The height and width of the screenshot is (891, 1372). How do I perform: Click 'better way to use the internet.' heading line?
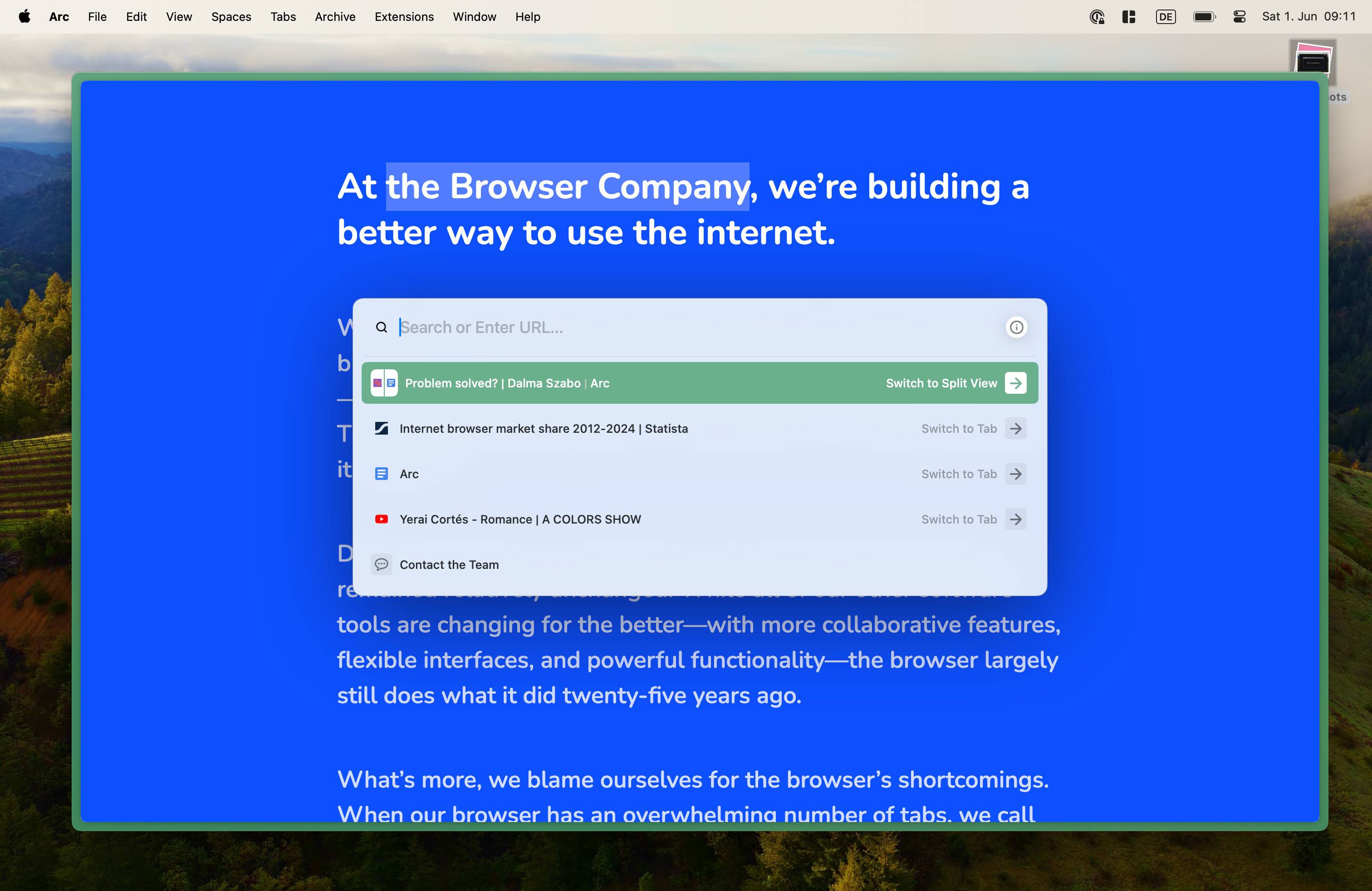click(x=586, y=233)
